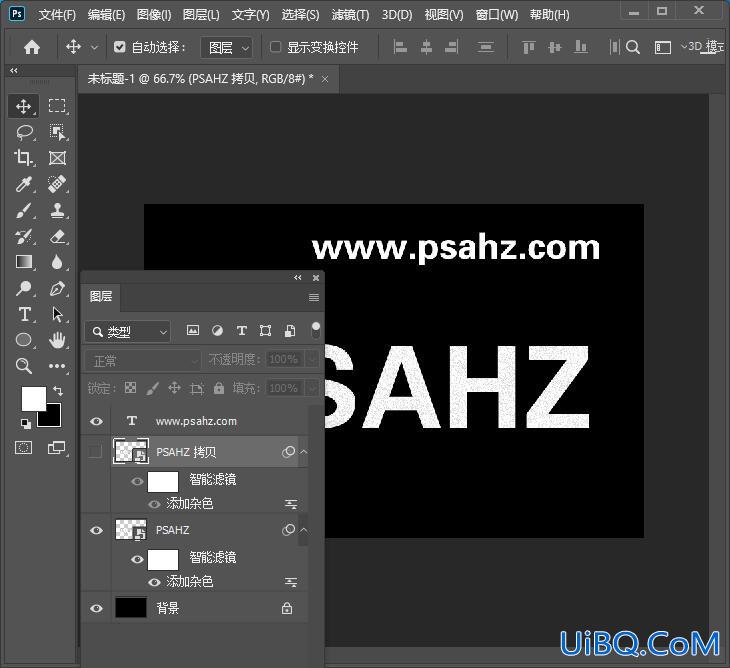The height and width of the screenshot is (668, 730).
Task: Hide the 背景 background layer
Action: 96,608
